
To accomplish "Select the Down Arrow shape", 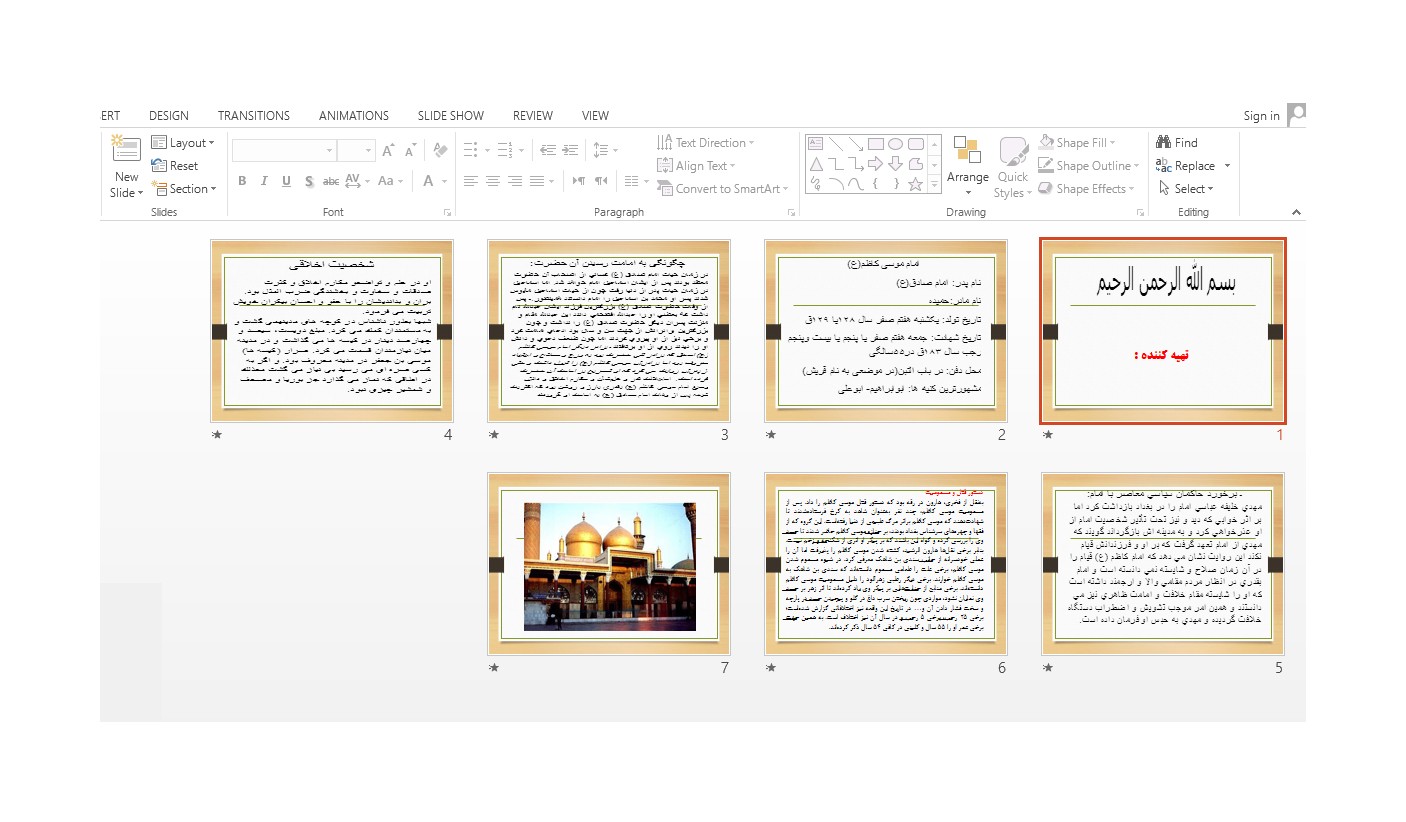I will (x=895, y=164).
